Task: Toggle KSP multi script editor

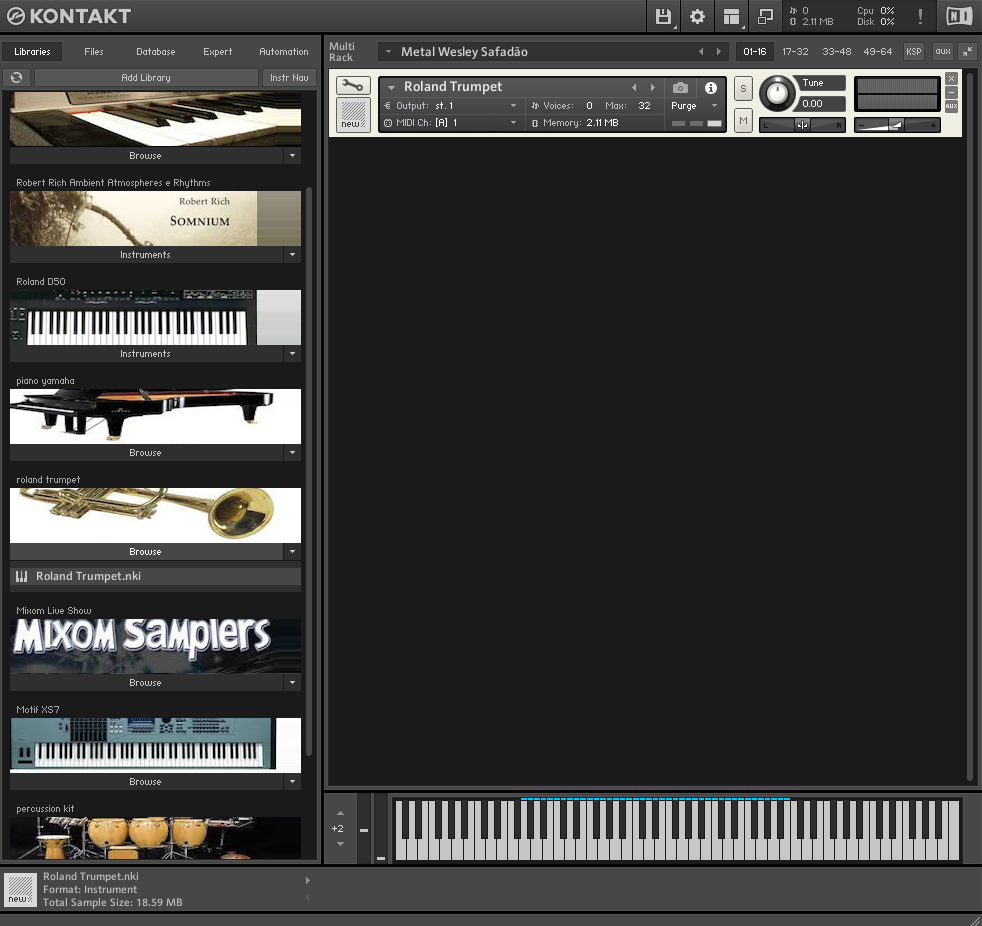Action: (914, 51)
